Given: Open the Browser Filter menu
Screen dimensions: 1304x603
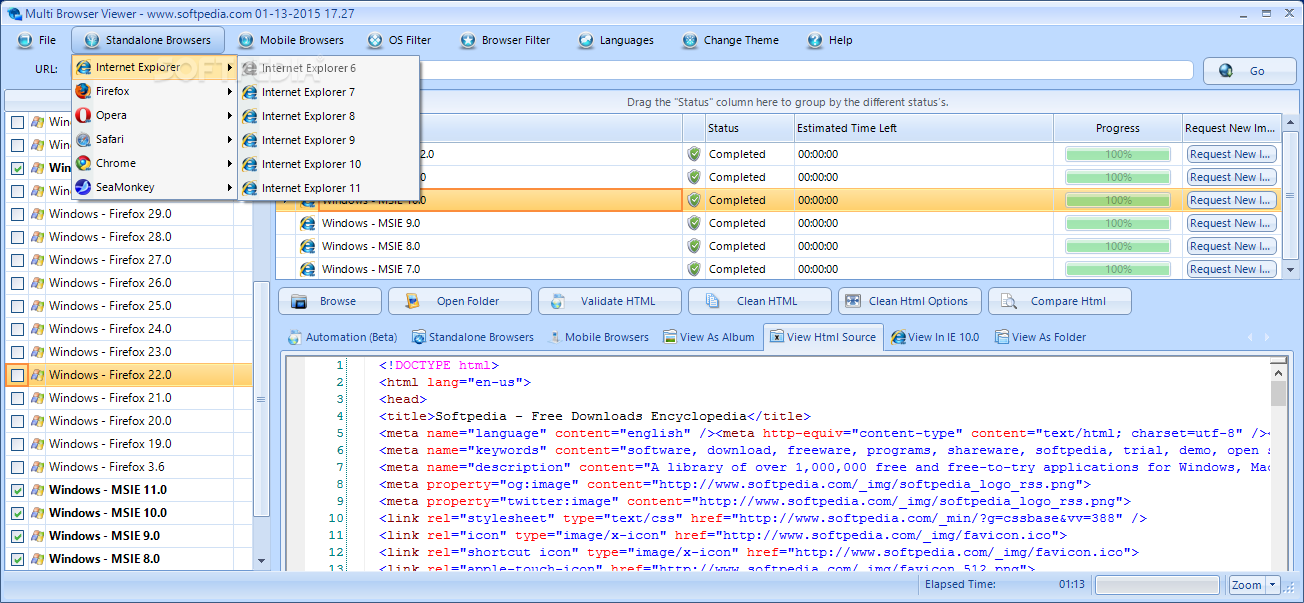Looking at the screenshot, I should tap(505, 40).
